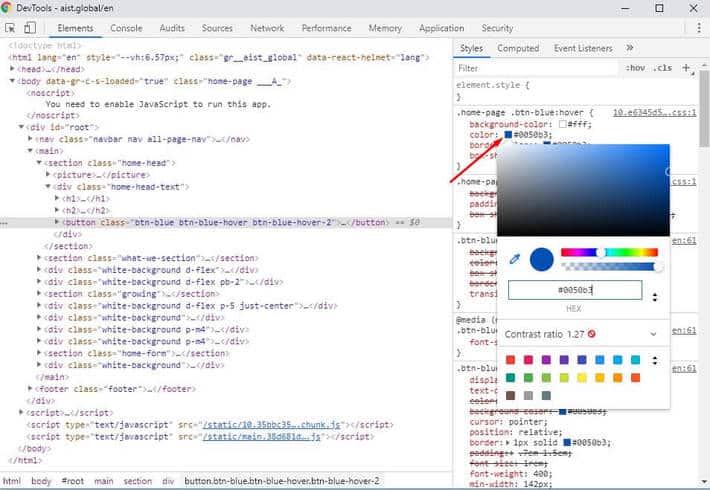Open the Console tab
Screen dimensions: 710x490
click(x=126, y=28)
